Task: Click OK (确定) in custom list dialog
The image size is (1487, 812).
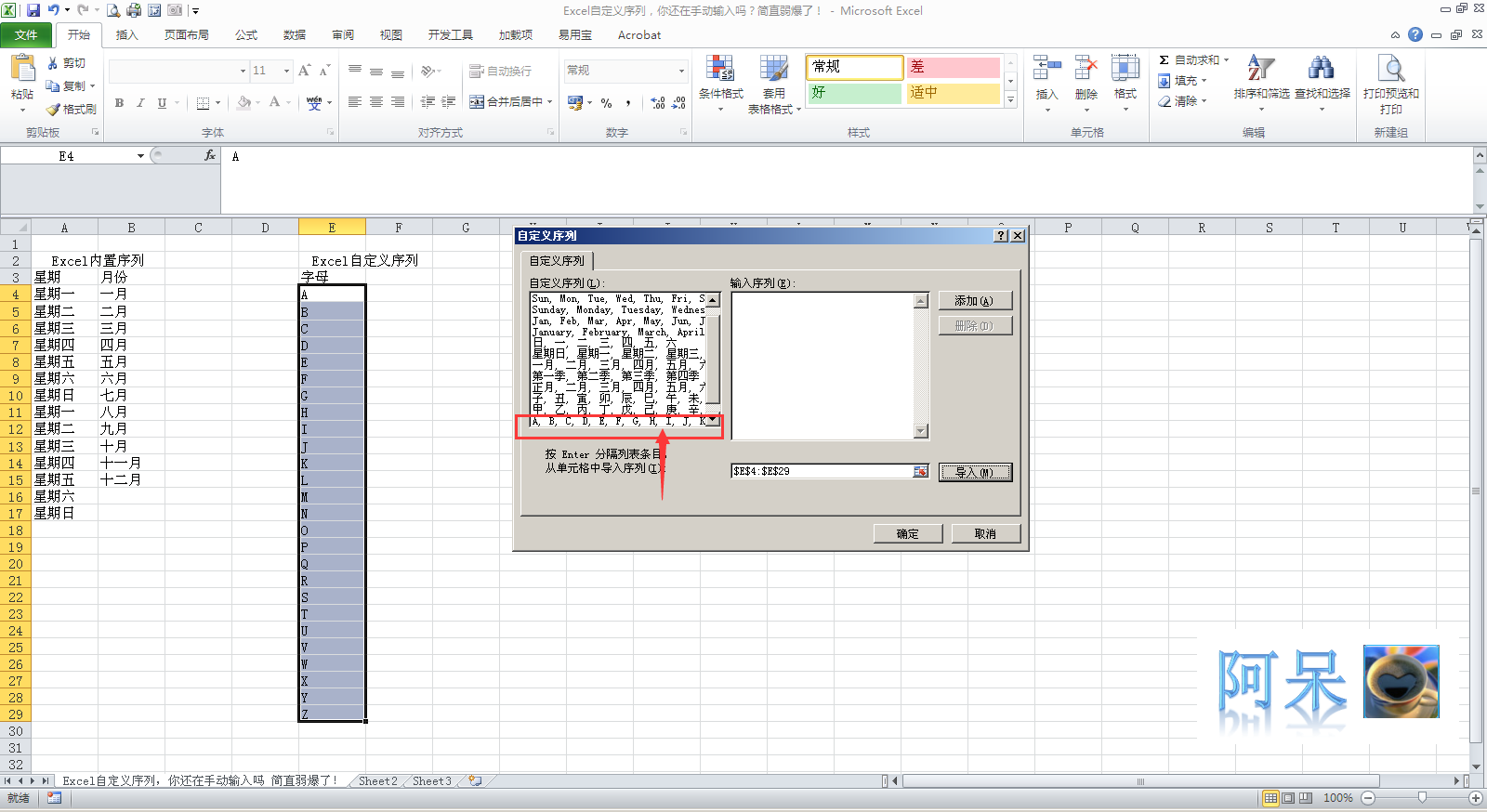Action: click(x=908, y=534)
